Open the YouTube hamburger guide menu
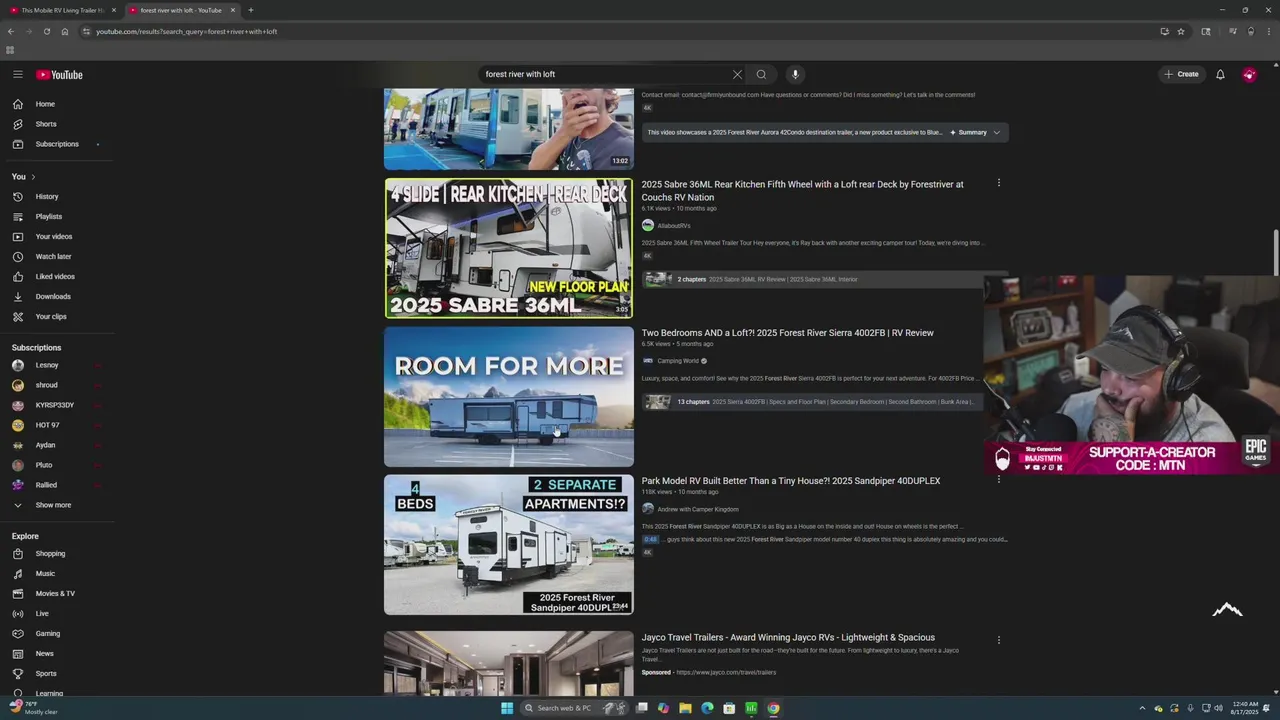The image size is (1280, 720). [18, 75]
